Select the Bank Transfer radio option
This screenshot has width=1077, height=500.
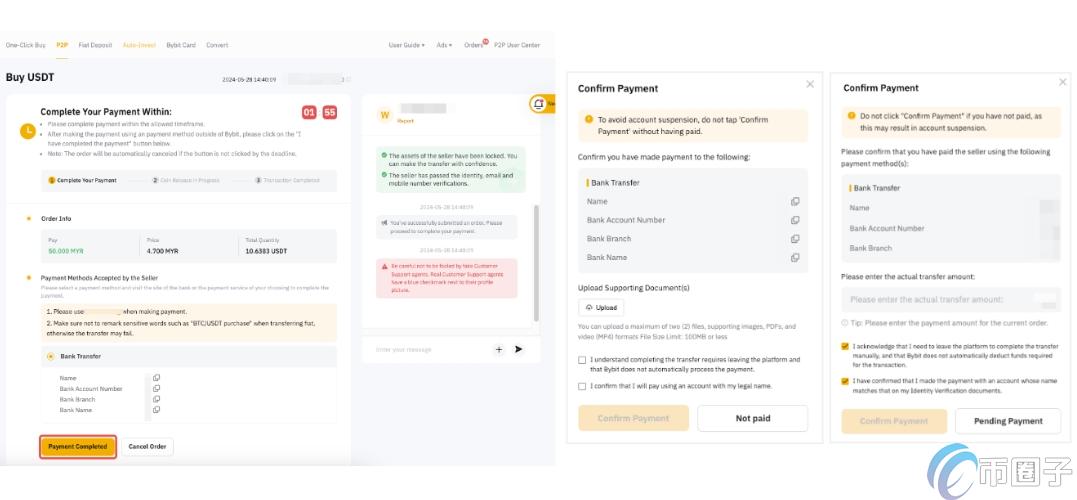(51, 356)
